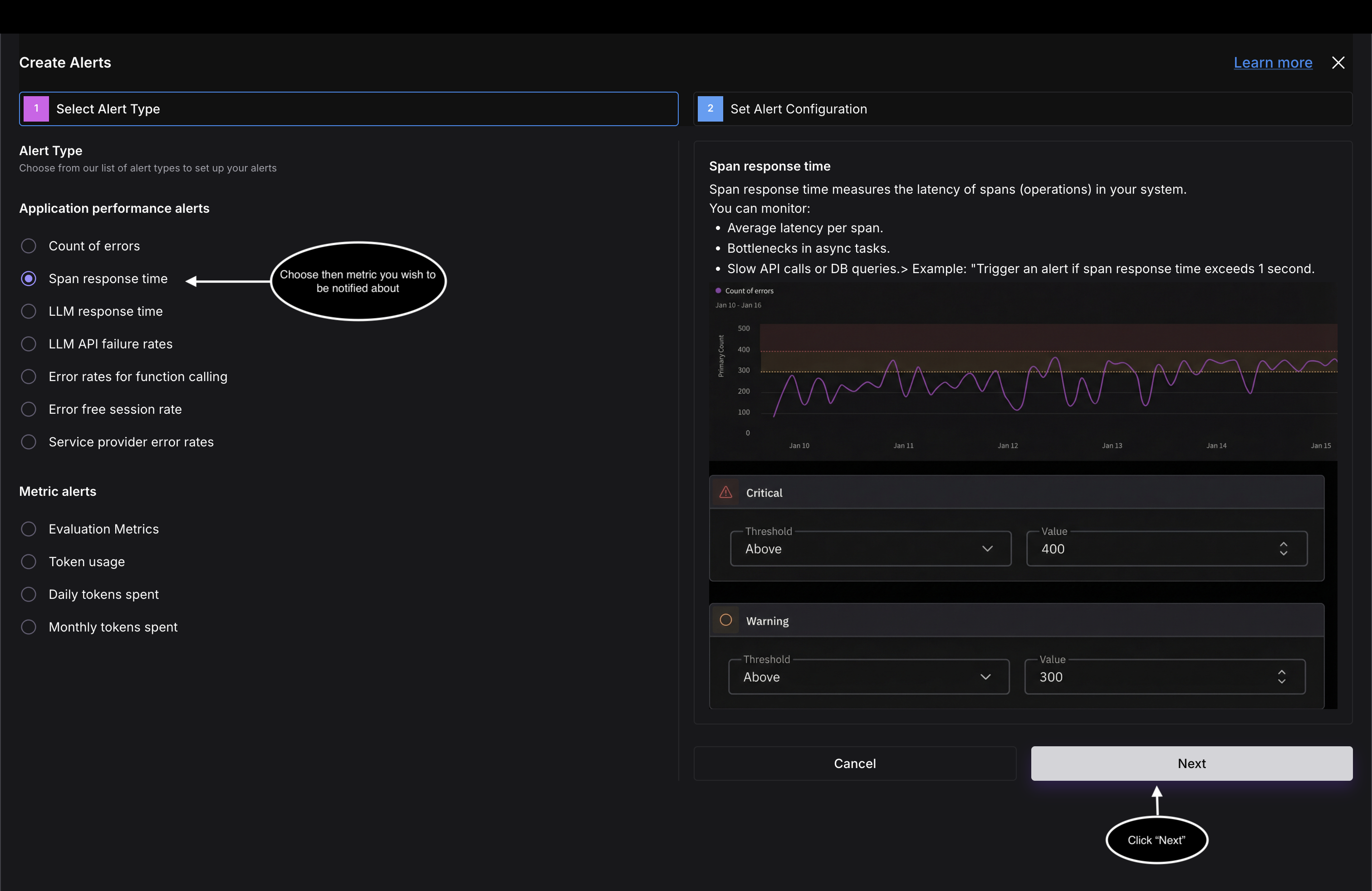Select Daily tokens spent option

[28, 594]
